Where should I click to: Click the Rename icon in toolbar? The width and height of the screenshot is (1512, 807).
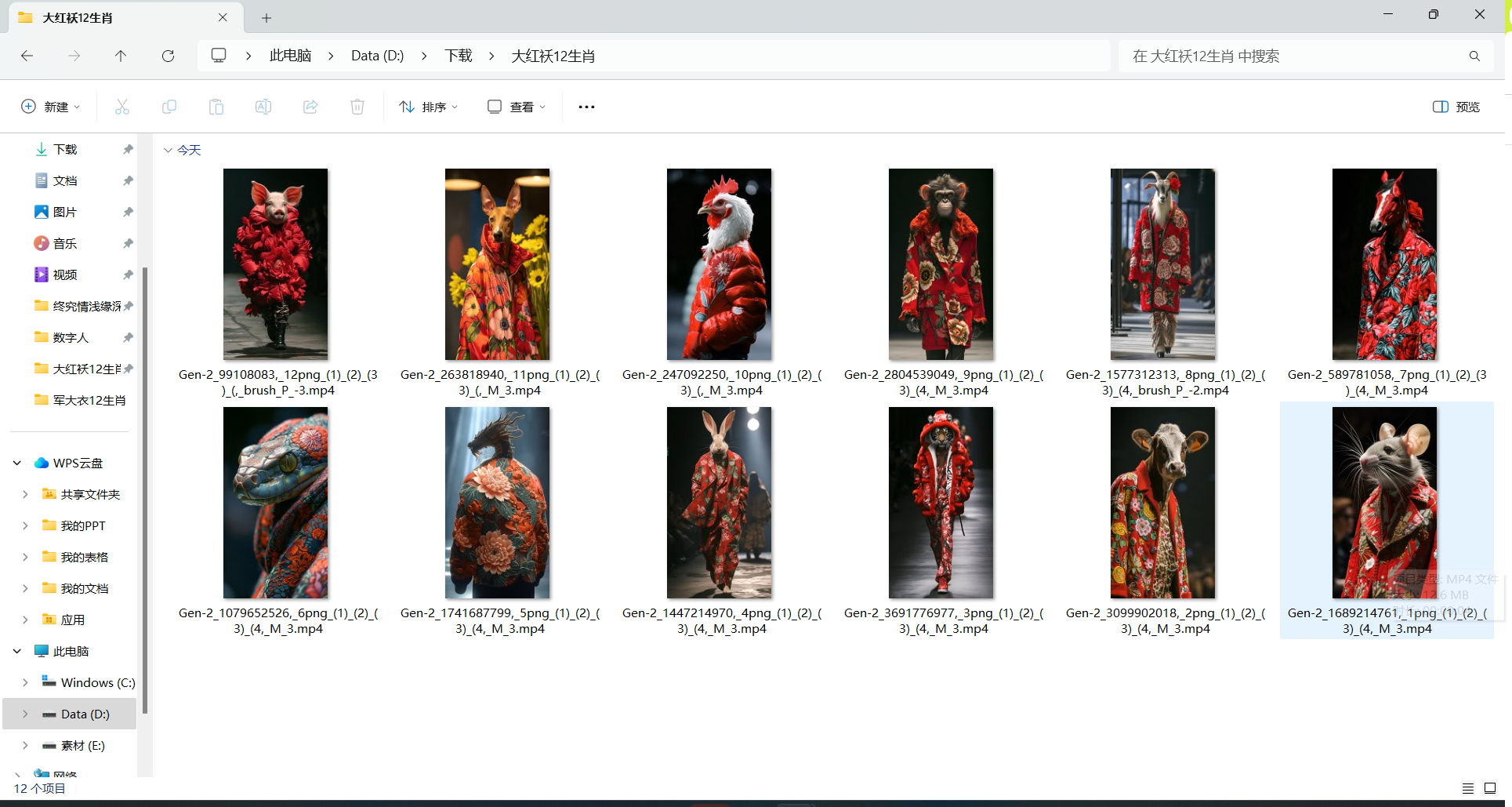pos(263,107)
